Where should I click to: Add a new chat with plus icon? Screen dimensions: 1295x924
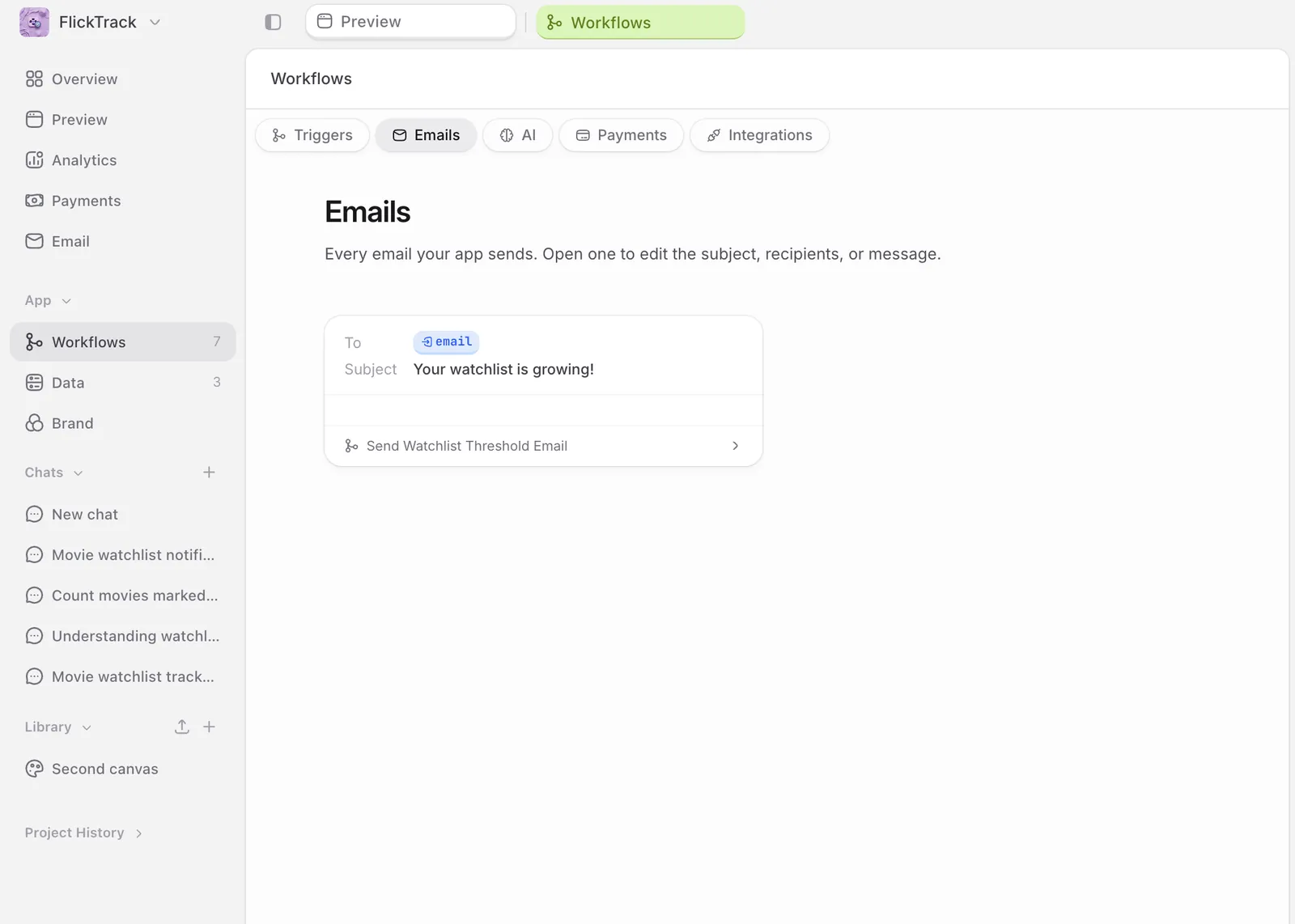pos(209,473)
